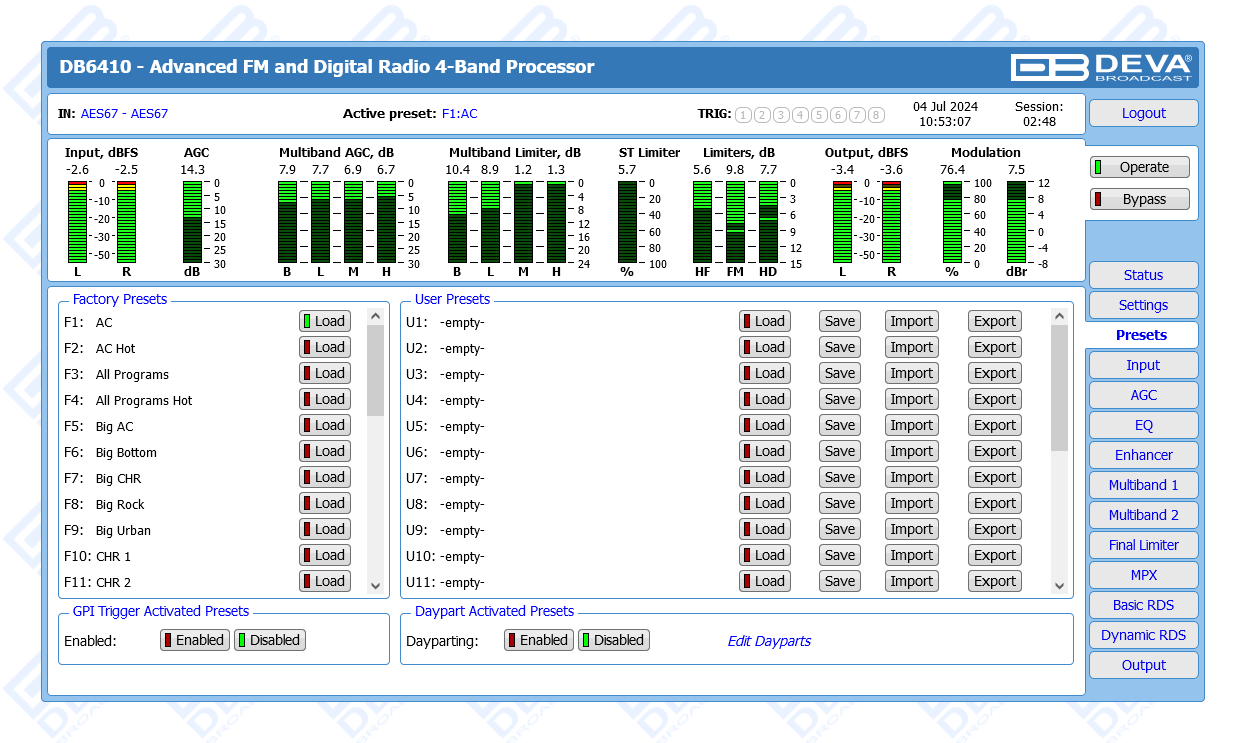
Task: Disable Dayparting activated presets
Action: click(614, 640)
